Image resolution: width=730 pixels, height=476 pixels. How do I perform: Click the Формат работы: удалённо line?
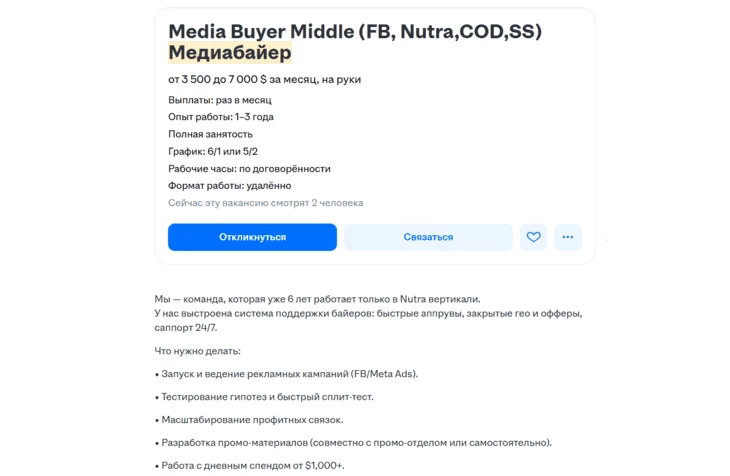229,185
